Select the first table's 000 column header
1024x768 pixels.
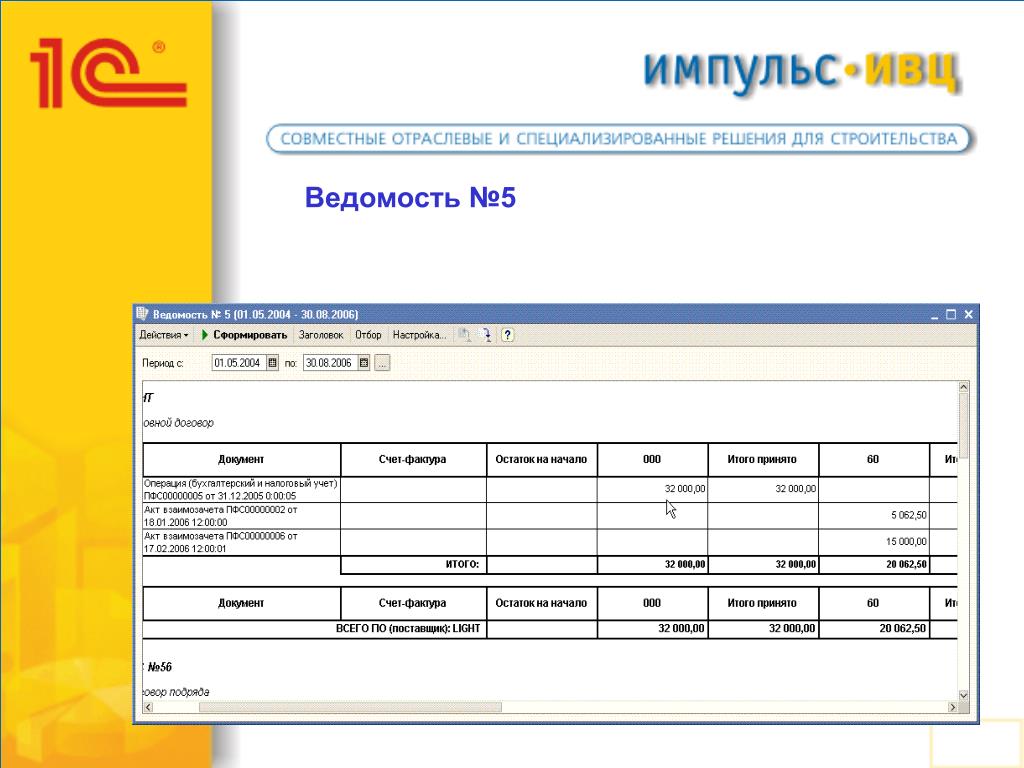point(652,460)
